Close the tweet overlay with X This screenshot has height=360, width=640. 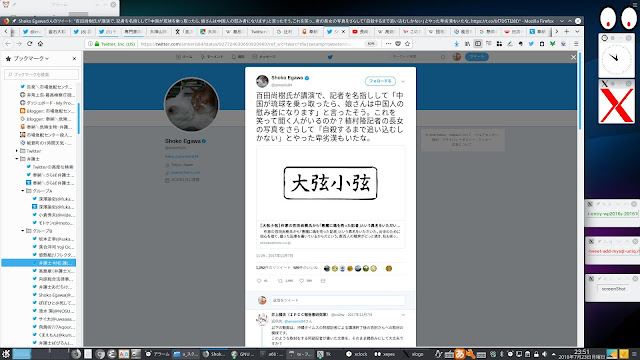(573, 57)
